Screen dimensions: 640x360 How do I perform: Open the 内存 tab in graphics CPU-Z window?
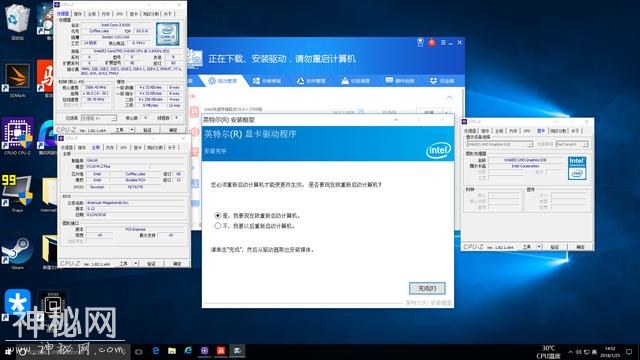[x=513, y=131]
